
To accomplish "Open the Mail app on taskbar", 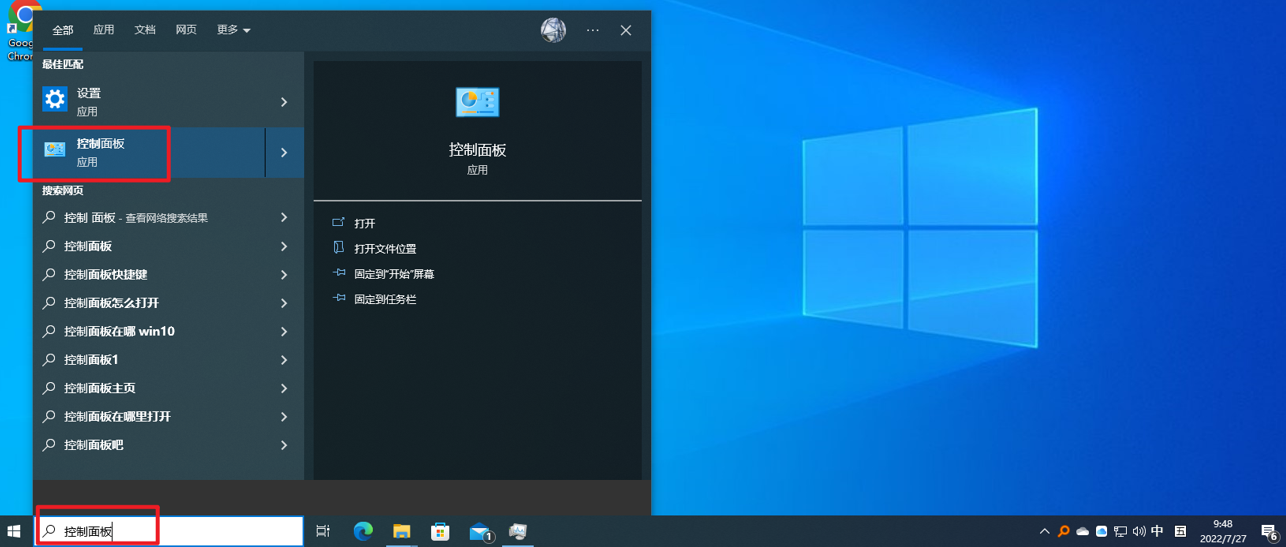I will coord(480,532).
